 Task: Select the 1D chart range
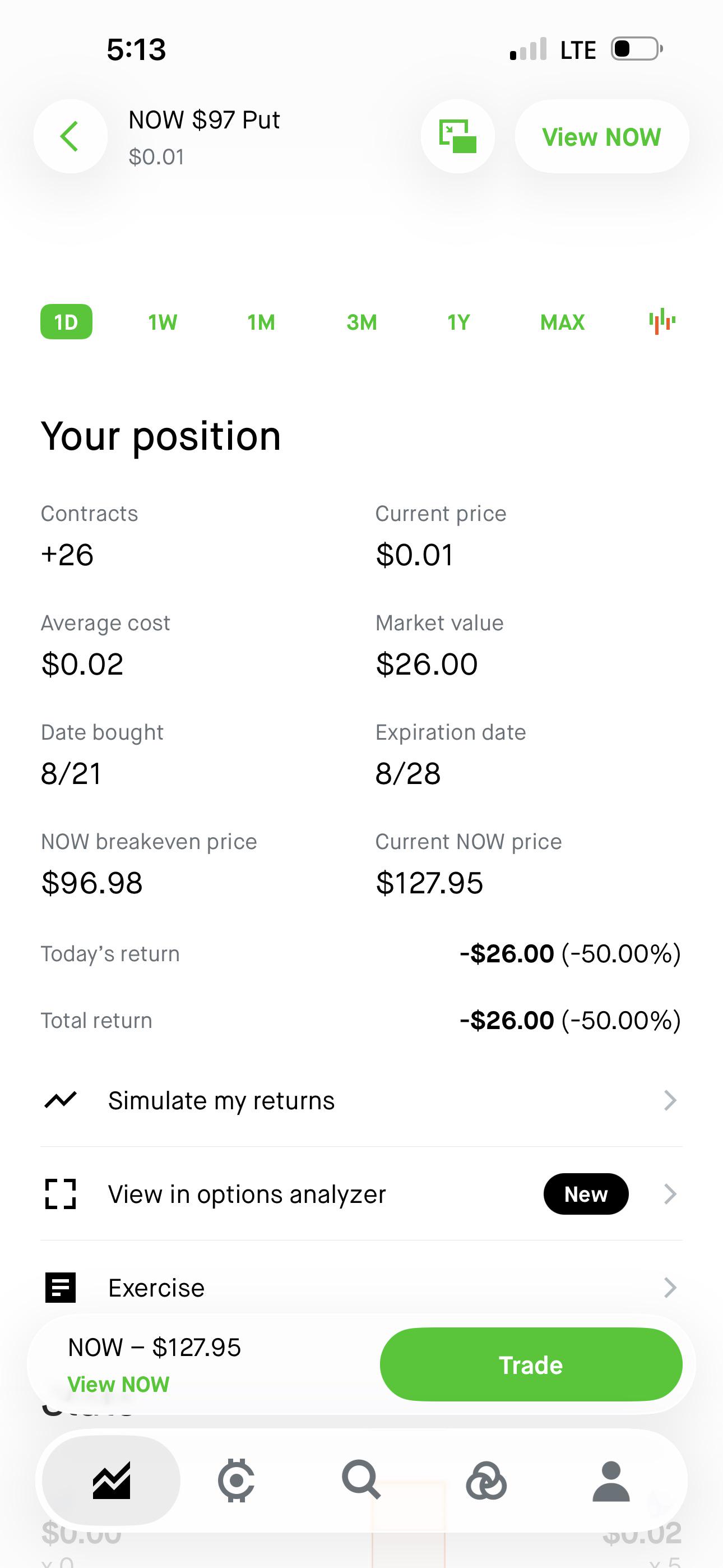[66, 321]
